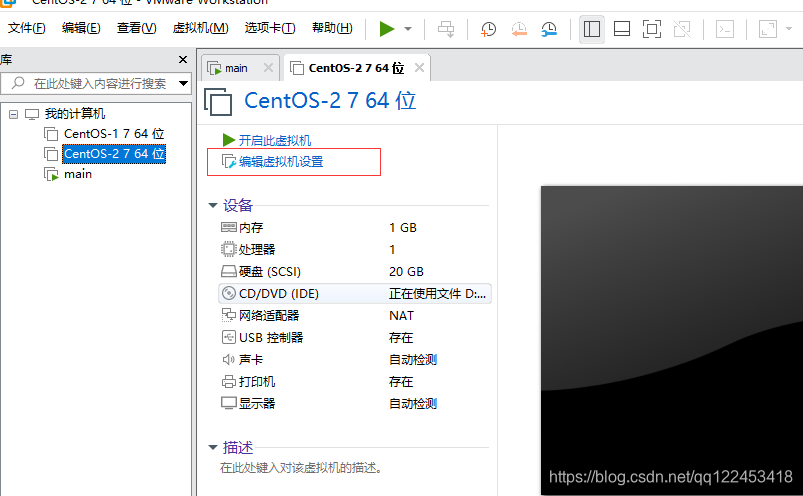Image resolution: width=803 pixels, height=496 pixels.
Task: Collapse the 描述 section
Action: click(x=213, y=447)
